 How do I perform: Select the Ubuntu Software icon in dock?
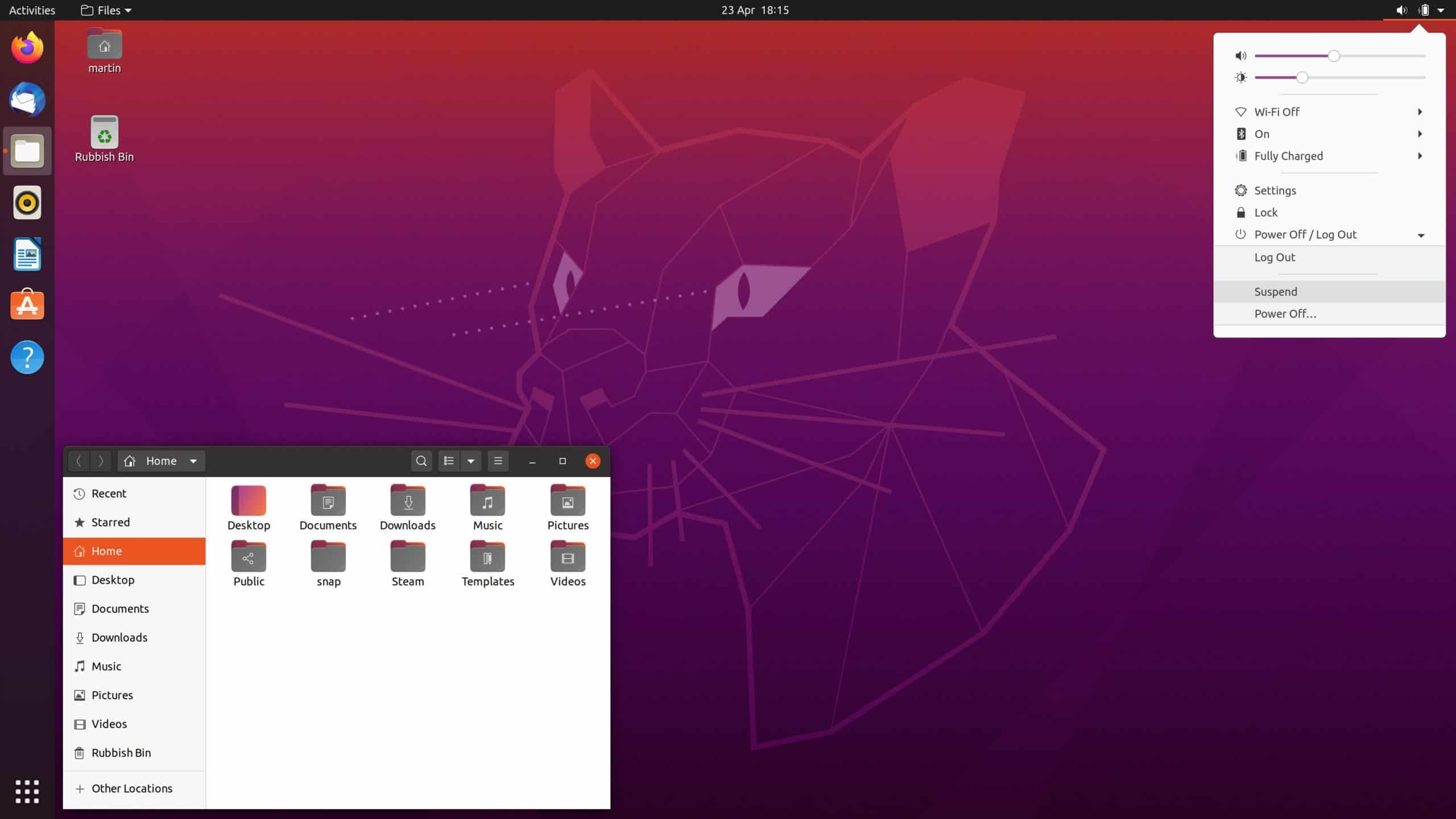tap(27, 305)
